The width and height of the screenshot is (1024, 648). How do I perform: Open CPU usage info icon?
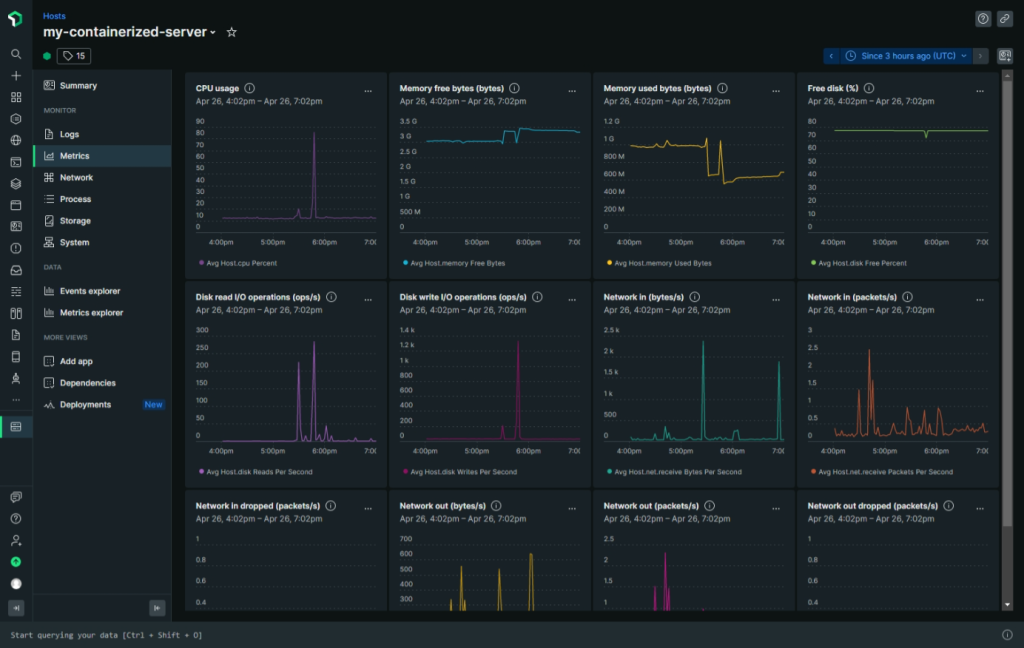point(249,88)
